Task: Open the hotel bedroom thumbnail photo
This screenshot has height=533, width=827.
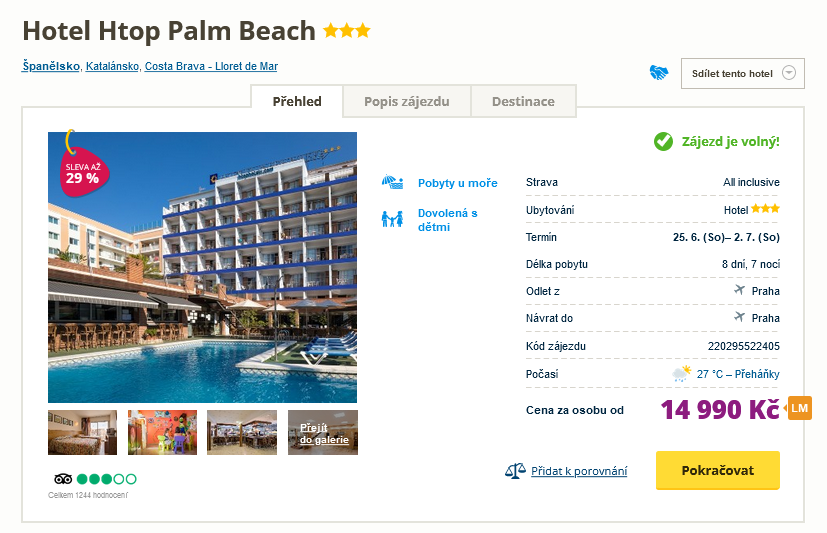Action: point(82,432)
